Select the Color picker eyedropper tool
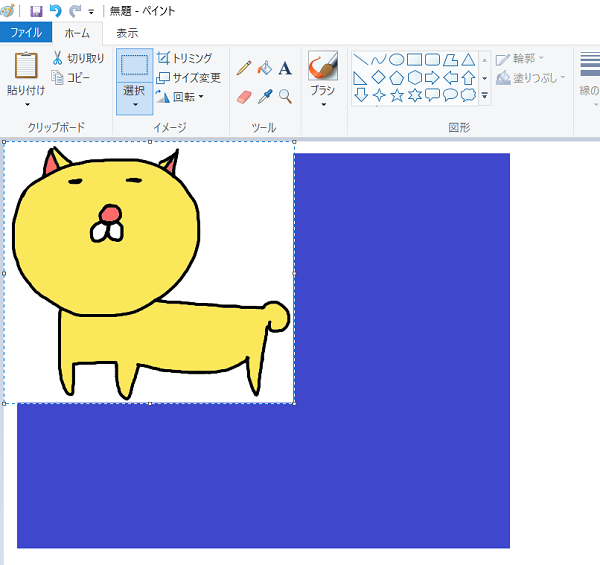The height and width of the screenshot is (565, 600). click(x=265, y=97)
